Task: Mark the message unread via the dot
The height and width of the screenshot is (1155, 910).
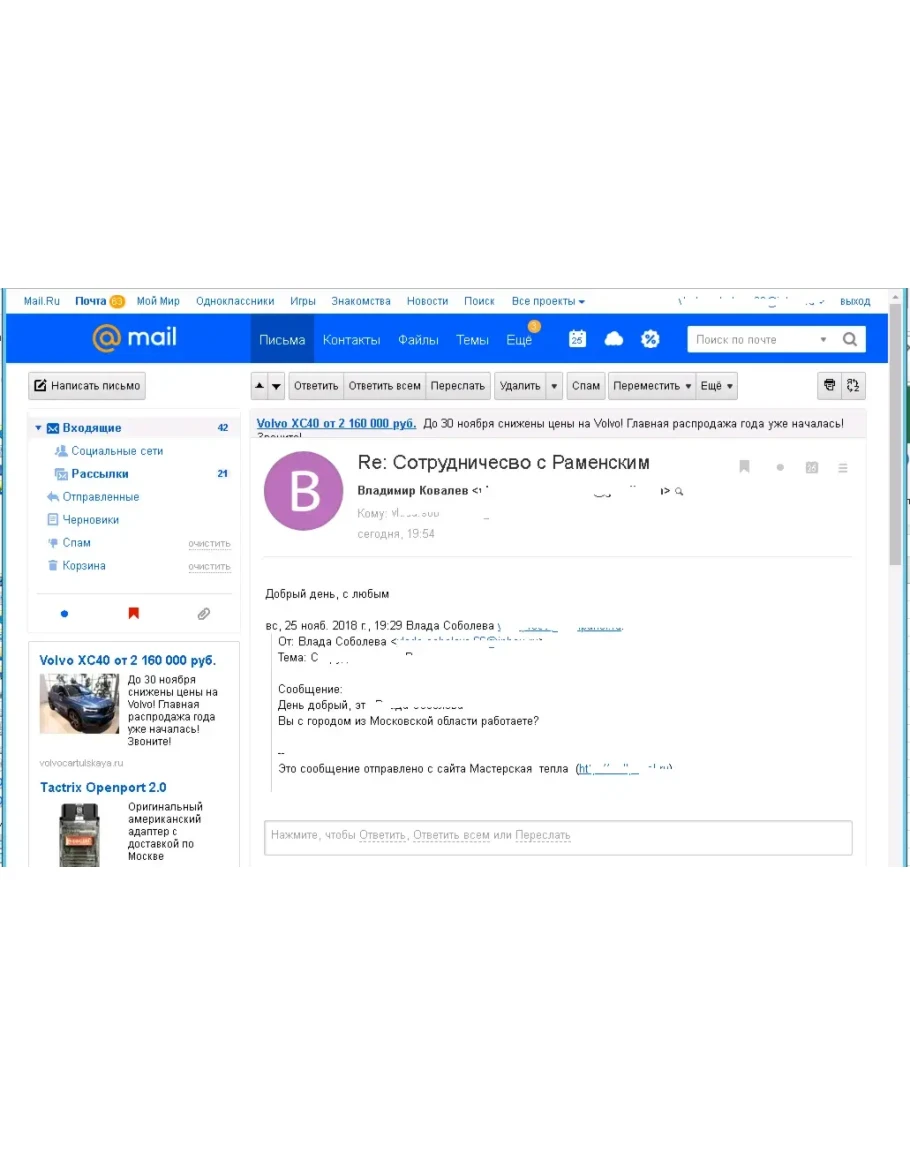Action: [780, 467]
